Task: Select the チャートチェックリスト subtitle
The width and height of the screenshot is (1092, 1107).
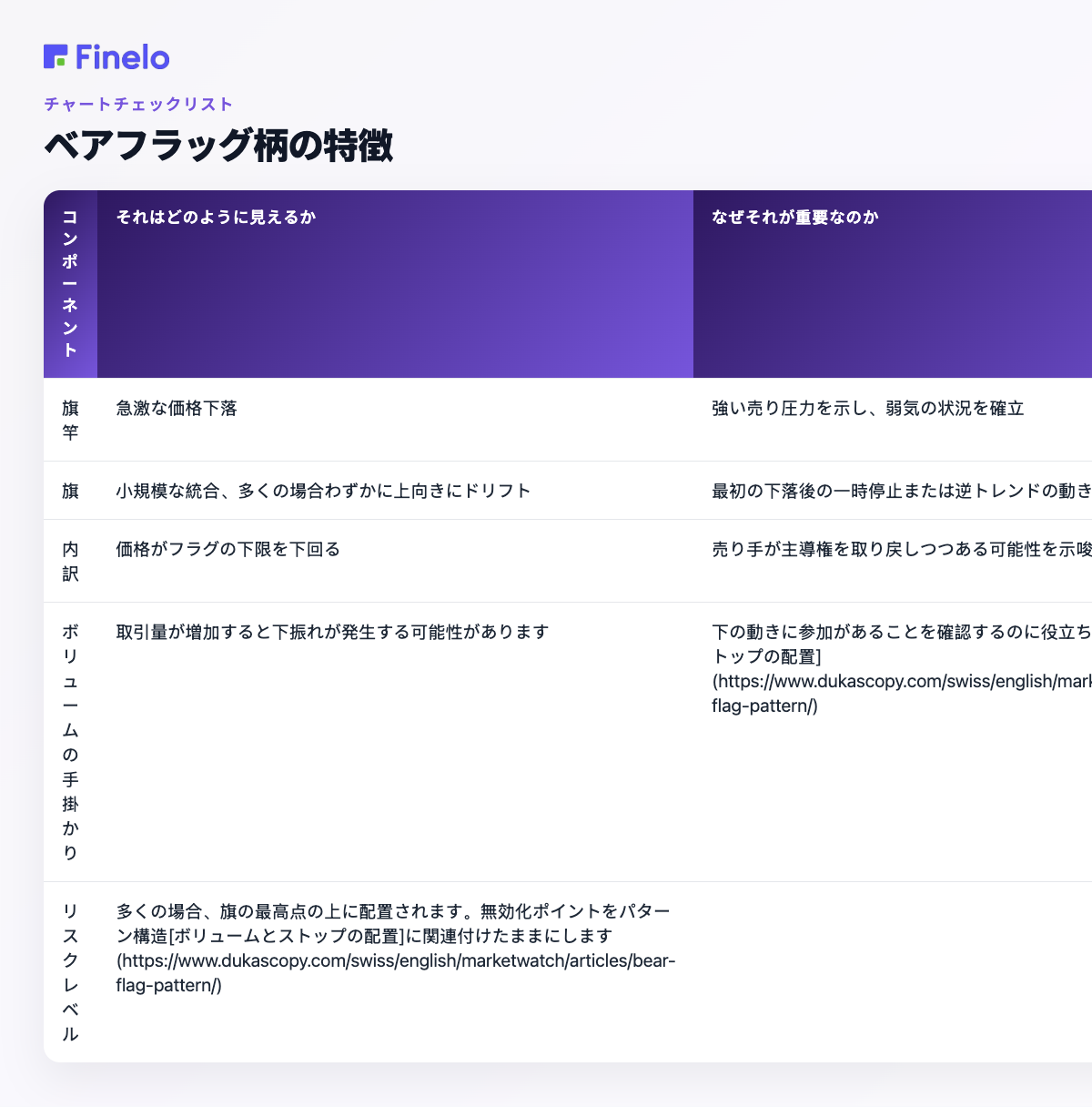Action: (138, 104)
